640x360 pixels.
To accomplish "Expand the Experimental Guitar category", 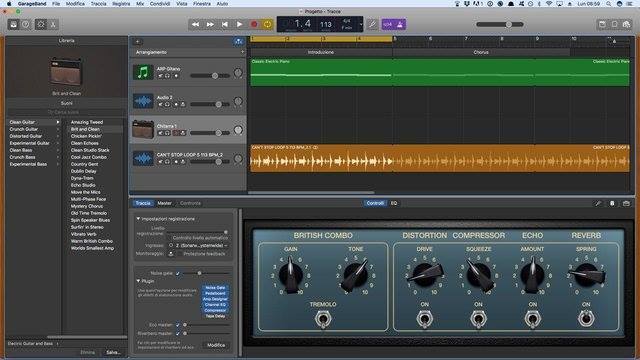I will click(58, 143).
